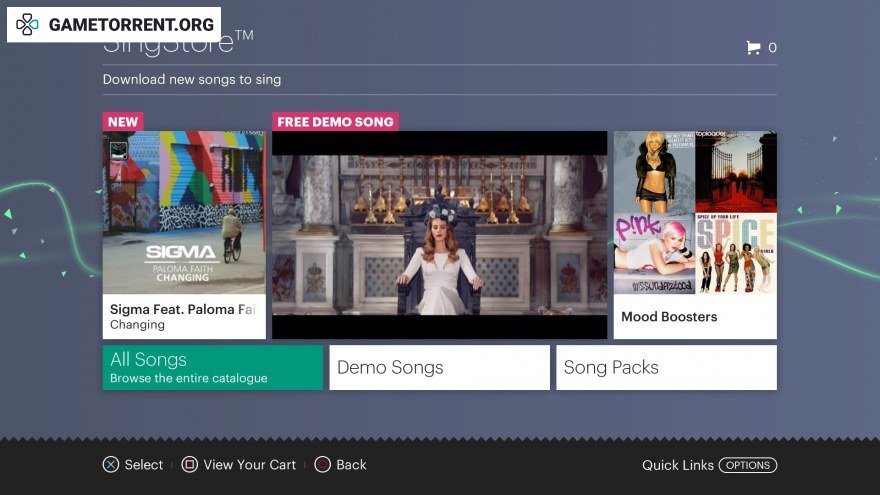
Task: Click the cross Select button icon
Action: click(111, 465)
